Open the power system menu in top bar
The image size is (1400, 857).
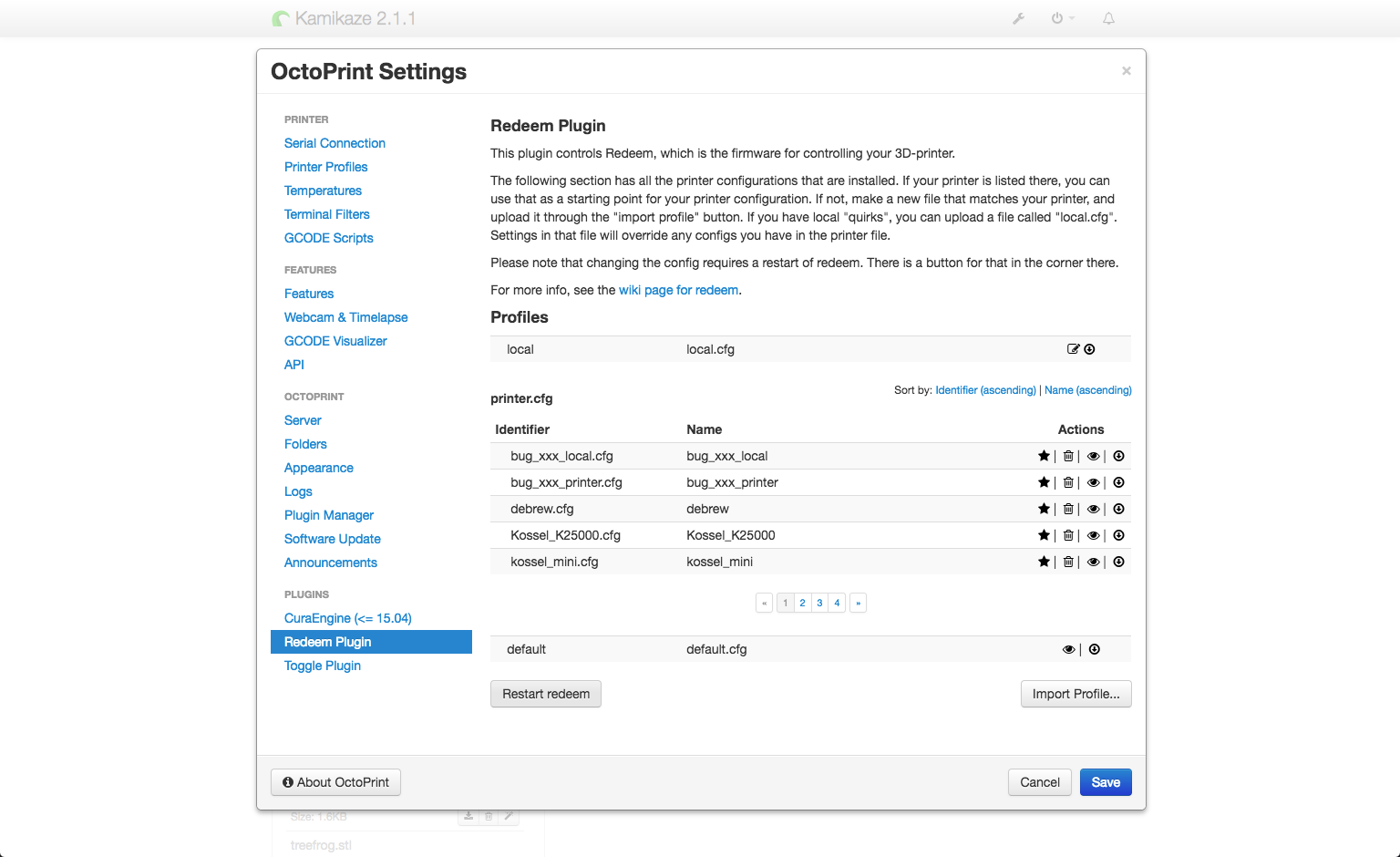pos(1063,18)
